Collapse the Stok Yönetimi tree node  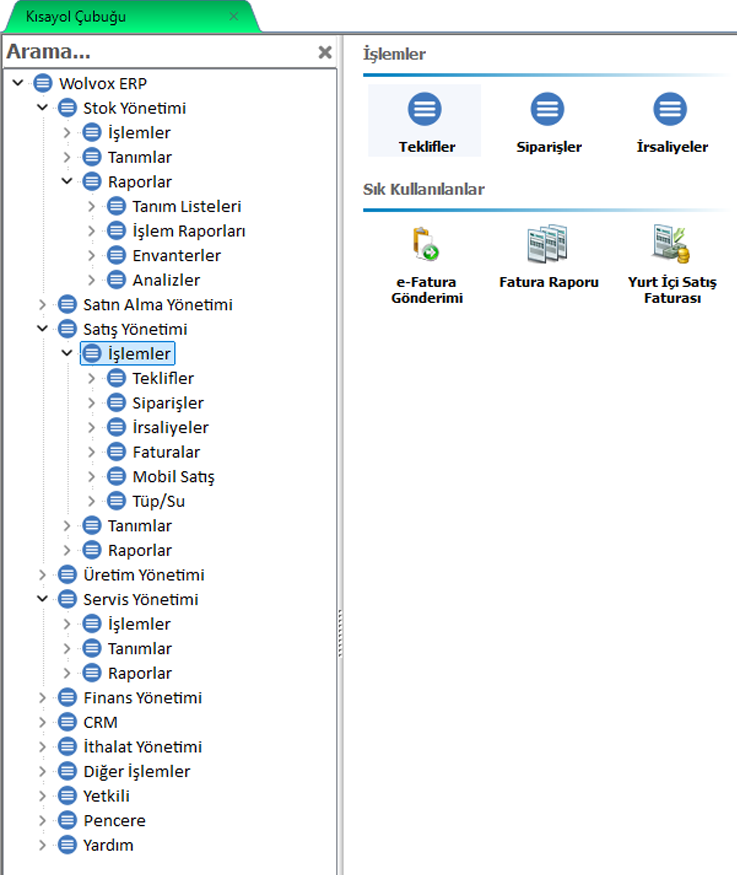coord(42,108)
